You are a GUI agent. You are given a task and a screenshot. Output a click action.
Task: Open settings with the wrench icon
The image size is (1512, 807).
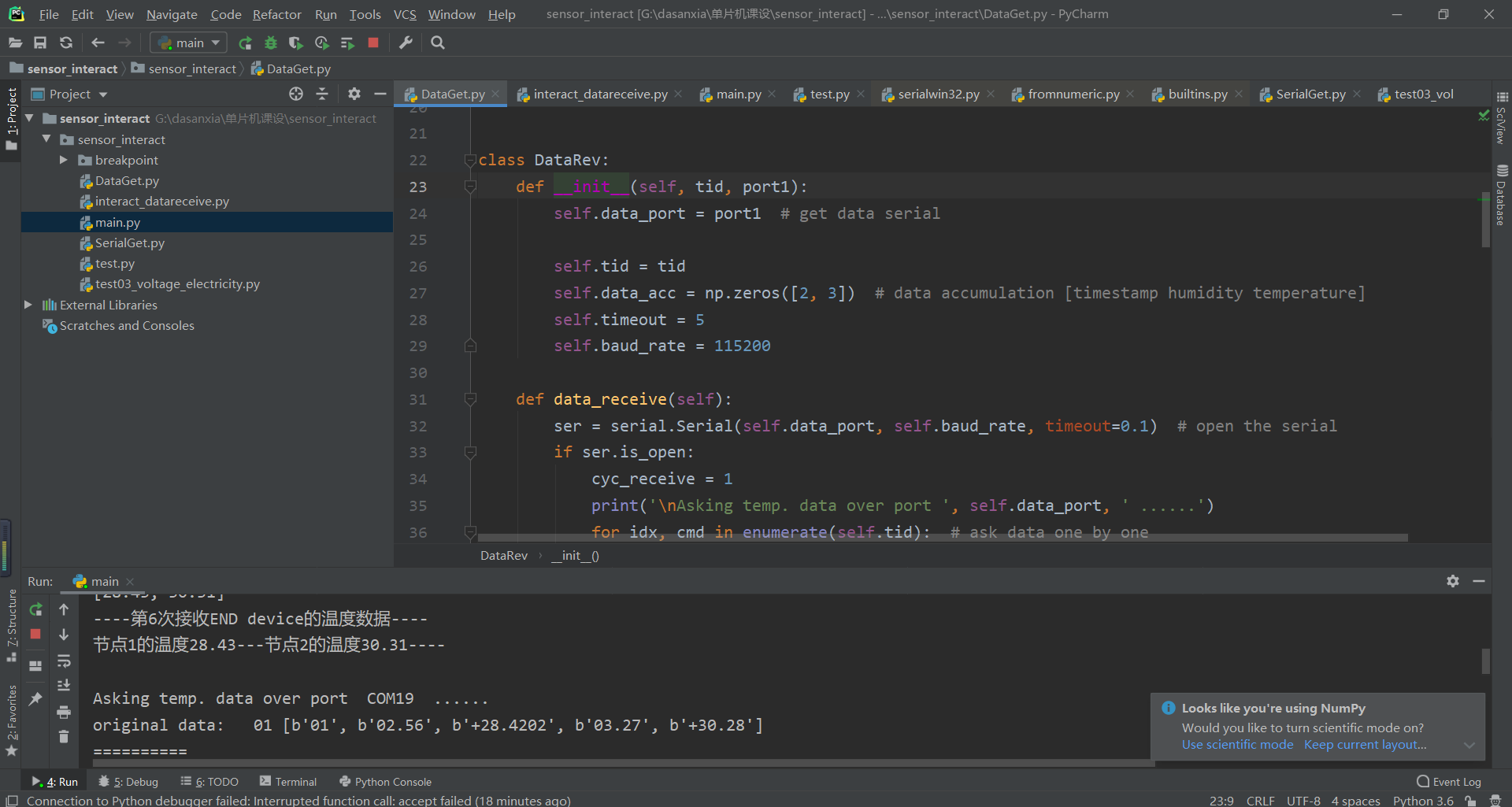tap(406, 43)
